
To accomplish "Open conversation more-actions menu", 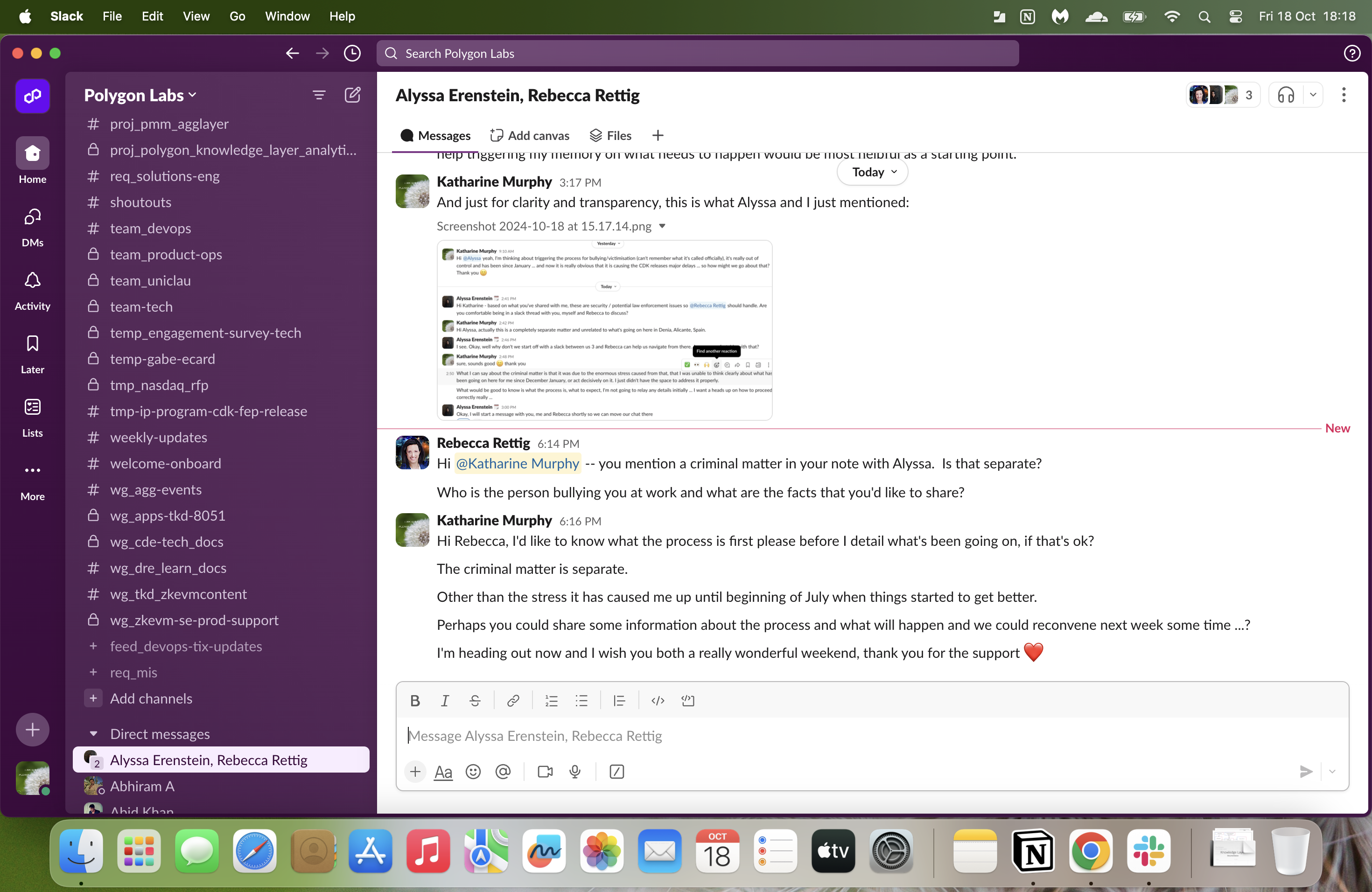I will click(1344, 95).
